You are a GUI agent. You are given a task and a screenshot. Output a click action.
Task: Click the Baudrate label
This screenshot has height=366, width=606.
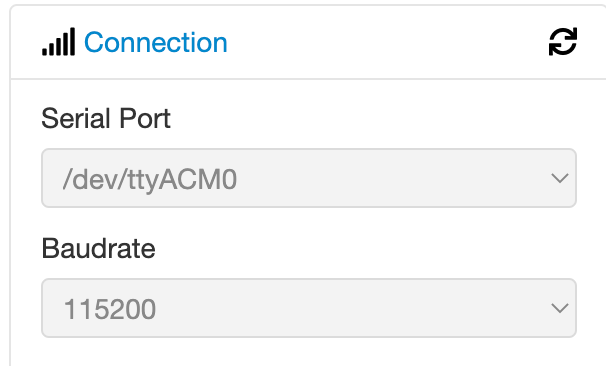point(98,248)
